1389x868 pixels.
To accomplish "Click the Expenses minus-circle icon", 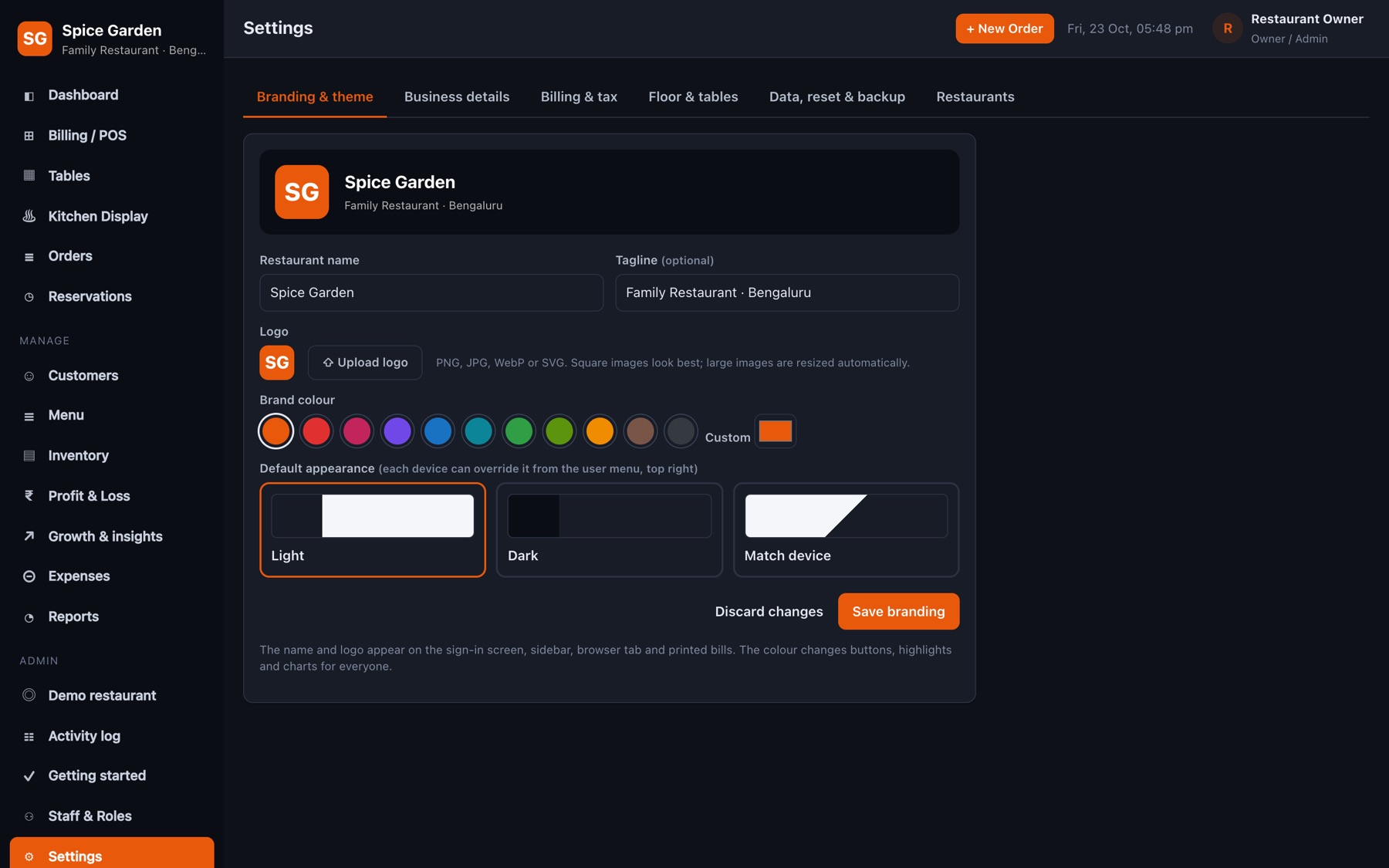I will [x=29, y=576].
